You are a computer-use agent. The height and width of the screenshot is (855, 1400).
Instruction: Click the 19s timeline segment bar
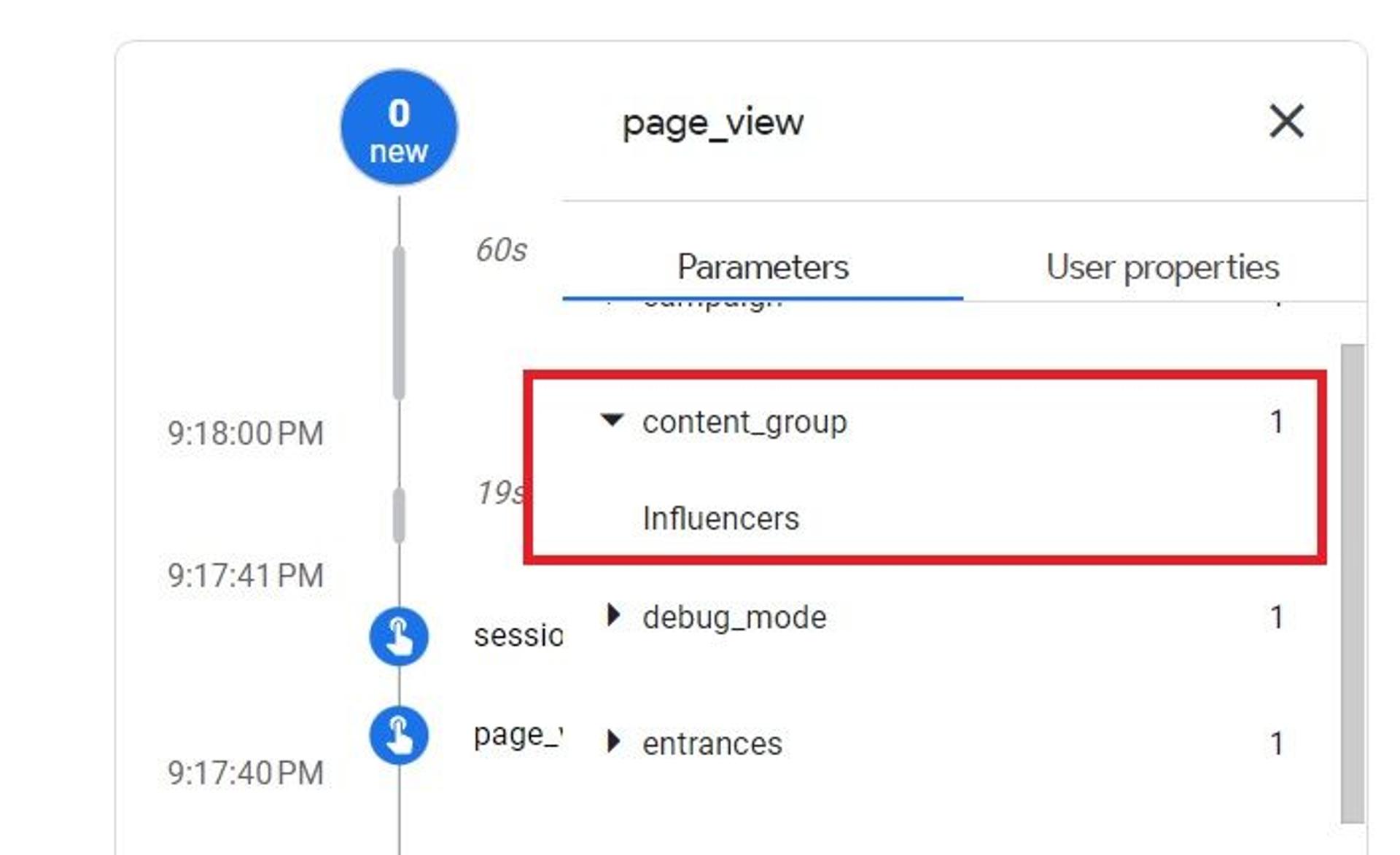coord(399,515)
